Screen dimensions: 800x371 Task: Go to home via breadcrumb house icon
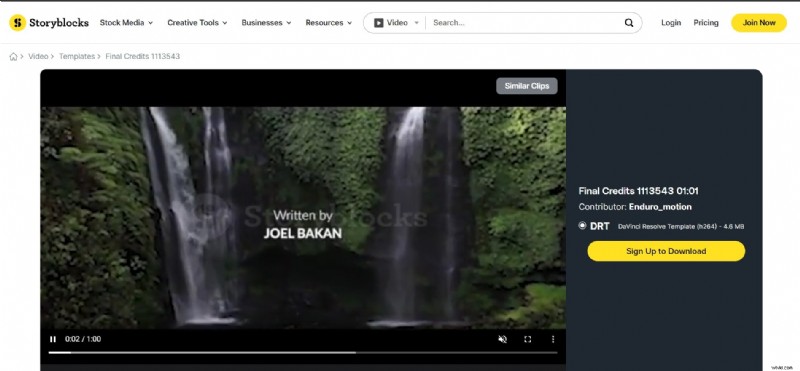(13, 56)
